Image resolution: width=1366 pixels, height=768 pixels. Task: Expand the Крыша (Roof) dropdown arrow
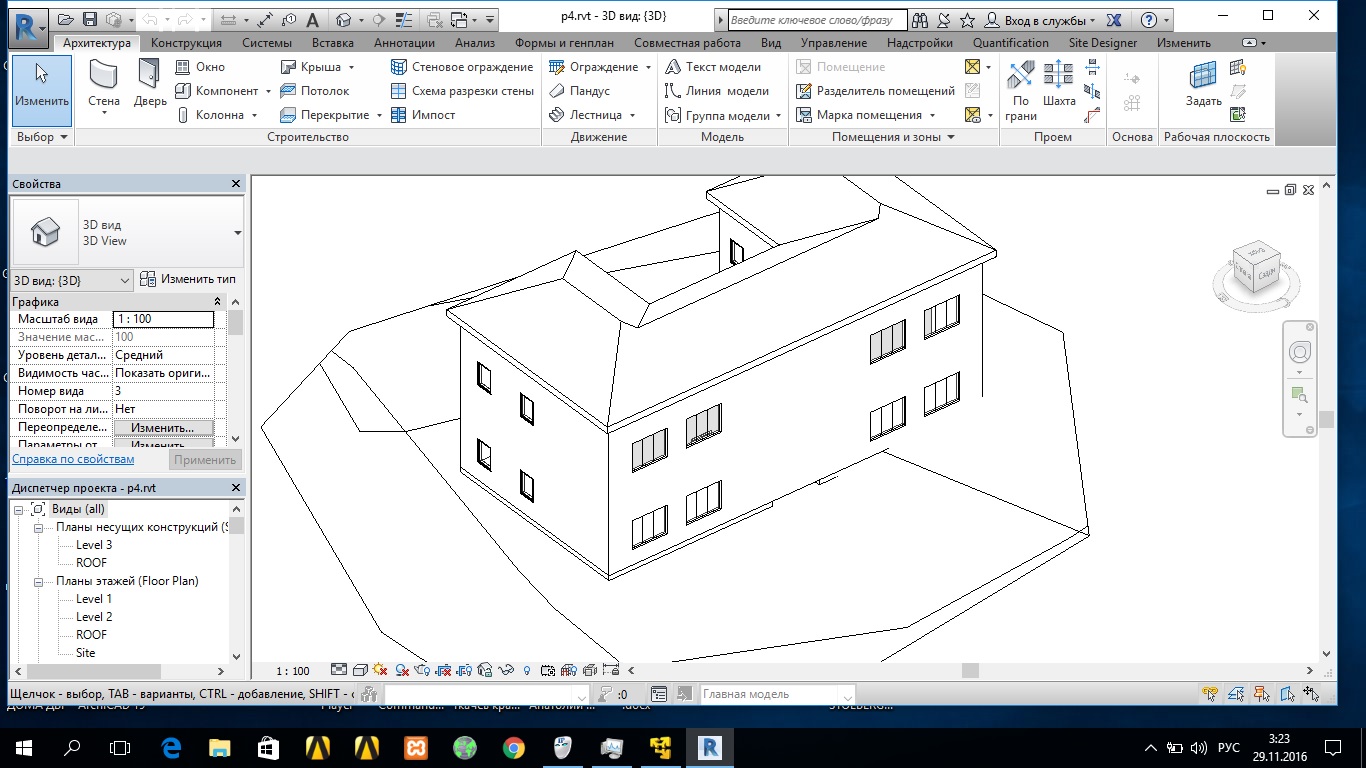(351, 67)
